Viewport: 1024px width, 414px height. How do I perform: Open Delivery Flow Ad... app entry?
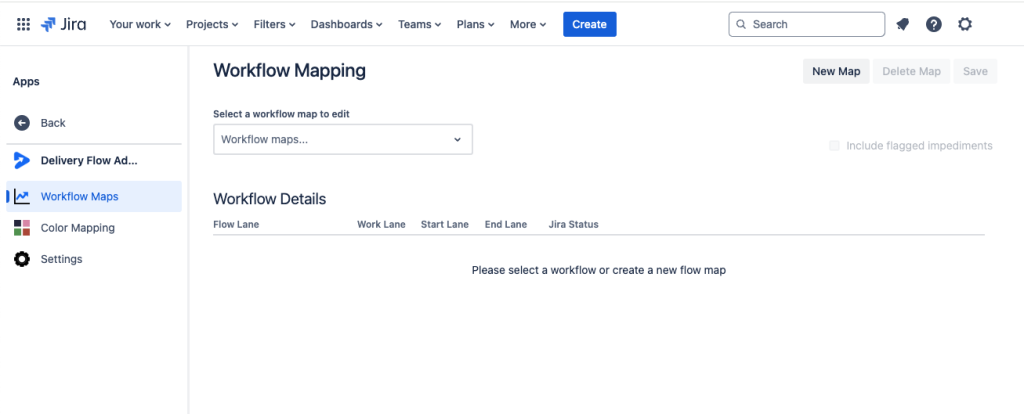click(x=94, y=161)
